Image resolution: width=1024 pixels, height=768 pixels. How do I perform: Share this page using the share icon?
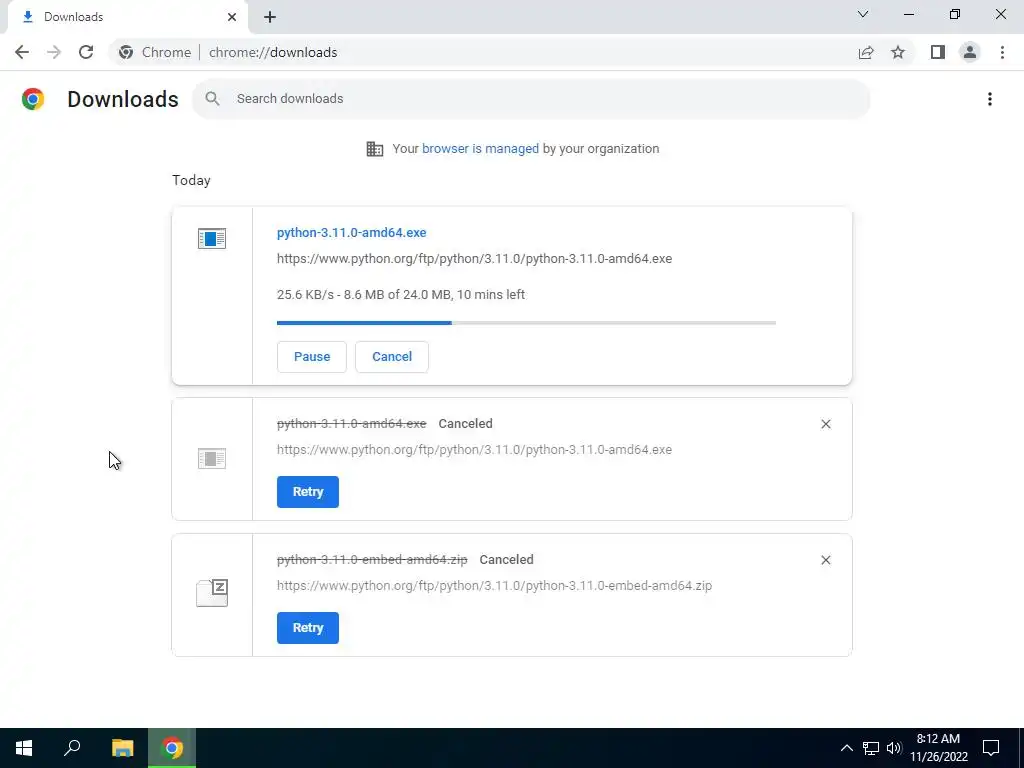pyautogui.click(x=866, y=52)
